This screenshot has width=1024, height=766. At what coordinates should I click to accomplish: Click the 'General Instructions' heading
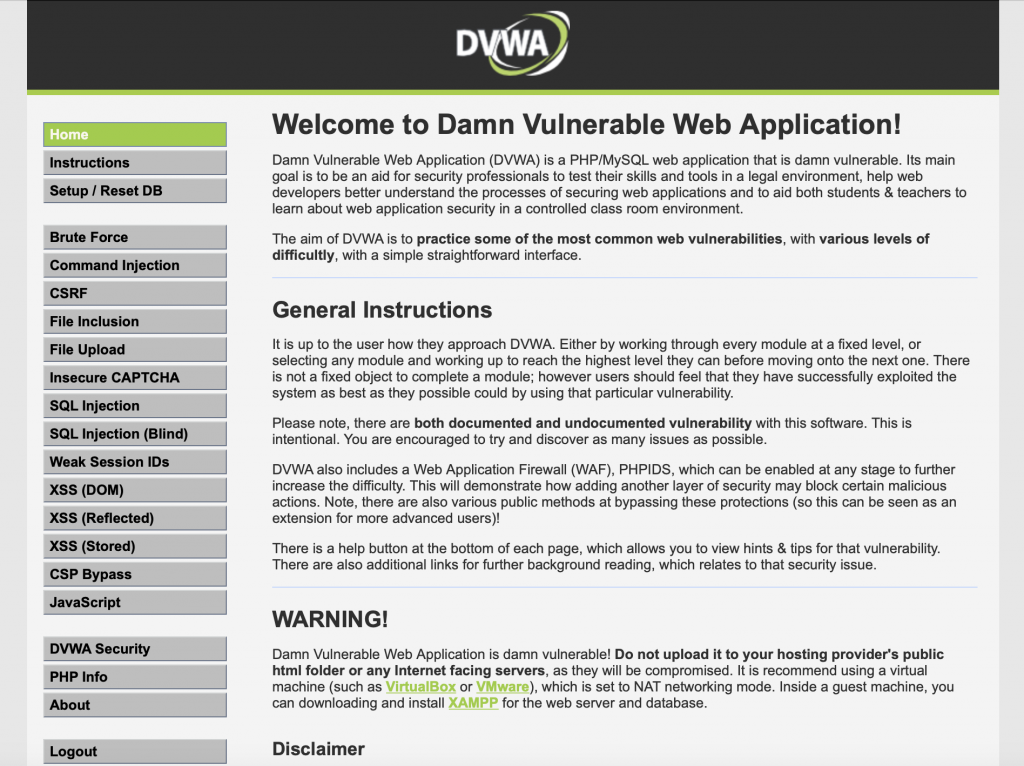click(382, 310)
